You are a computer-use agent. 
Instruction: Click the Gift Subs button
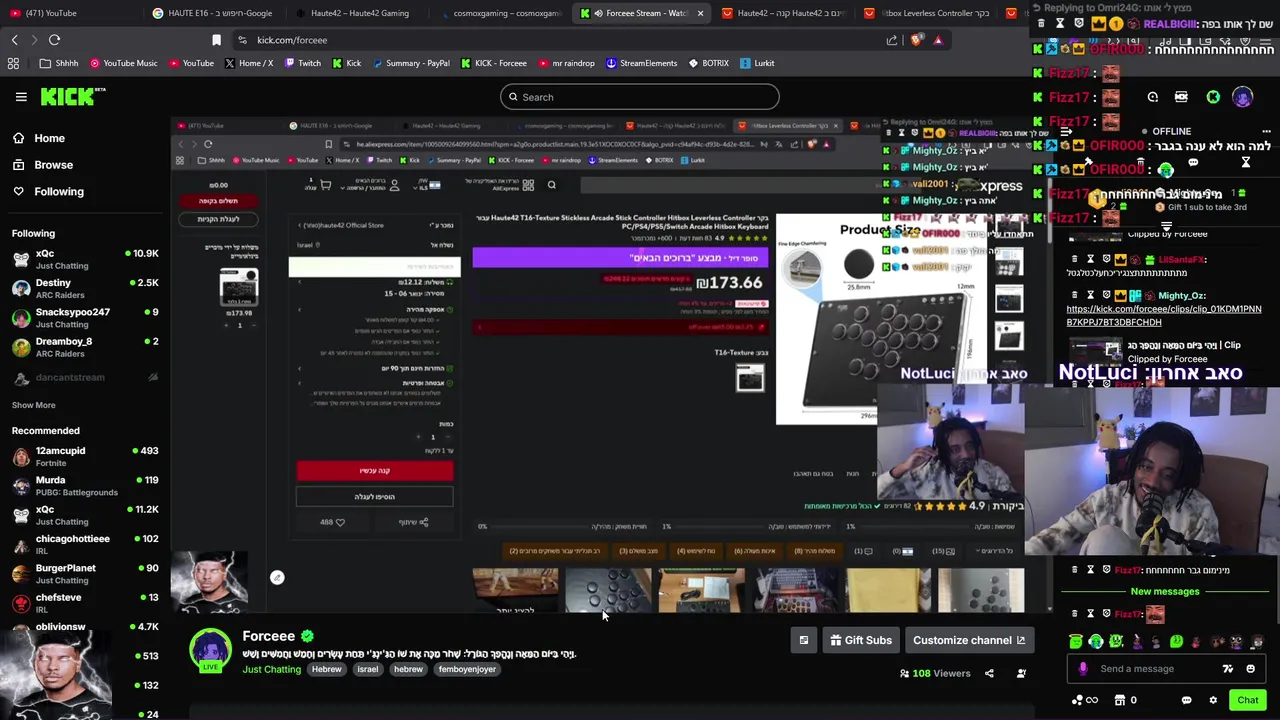pyautogui.click(x=861, y=640)
